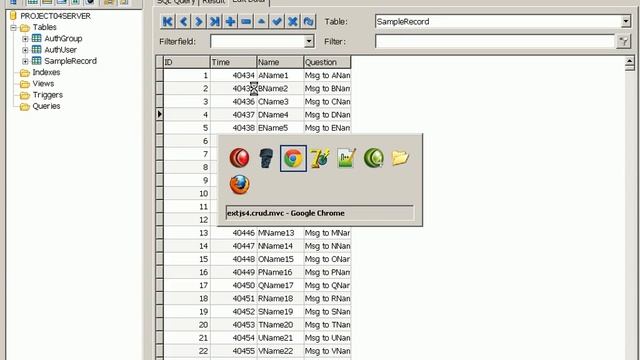Select yellow 7 icon in task switcher
Viewport: 640px width, 360px height.
pos(320,158)
